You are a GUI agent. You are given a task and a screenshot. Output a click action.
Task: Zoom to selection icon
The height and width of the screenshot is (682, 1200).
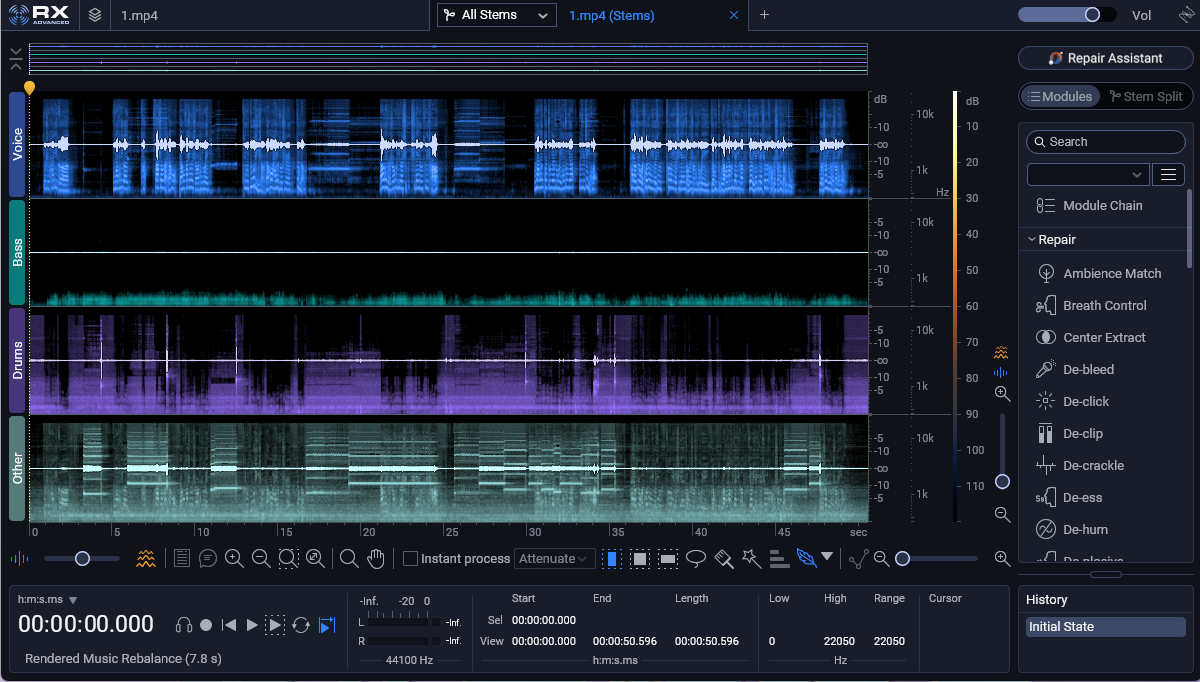pos(288,558)
